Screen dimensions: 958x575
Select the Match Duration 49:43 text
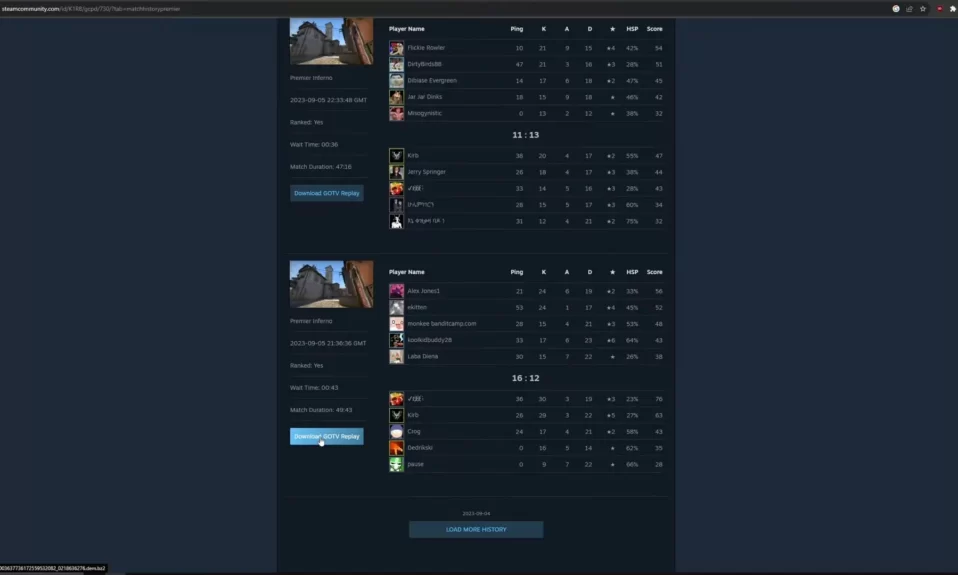[x=321, y=410]
